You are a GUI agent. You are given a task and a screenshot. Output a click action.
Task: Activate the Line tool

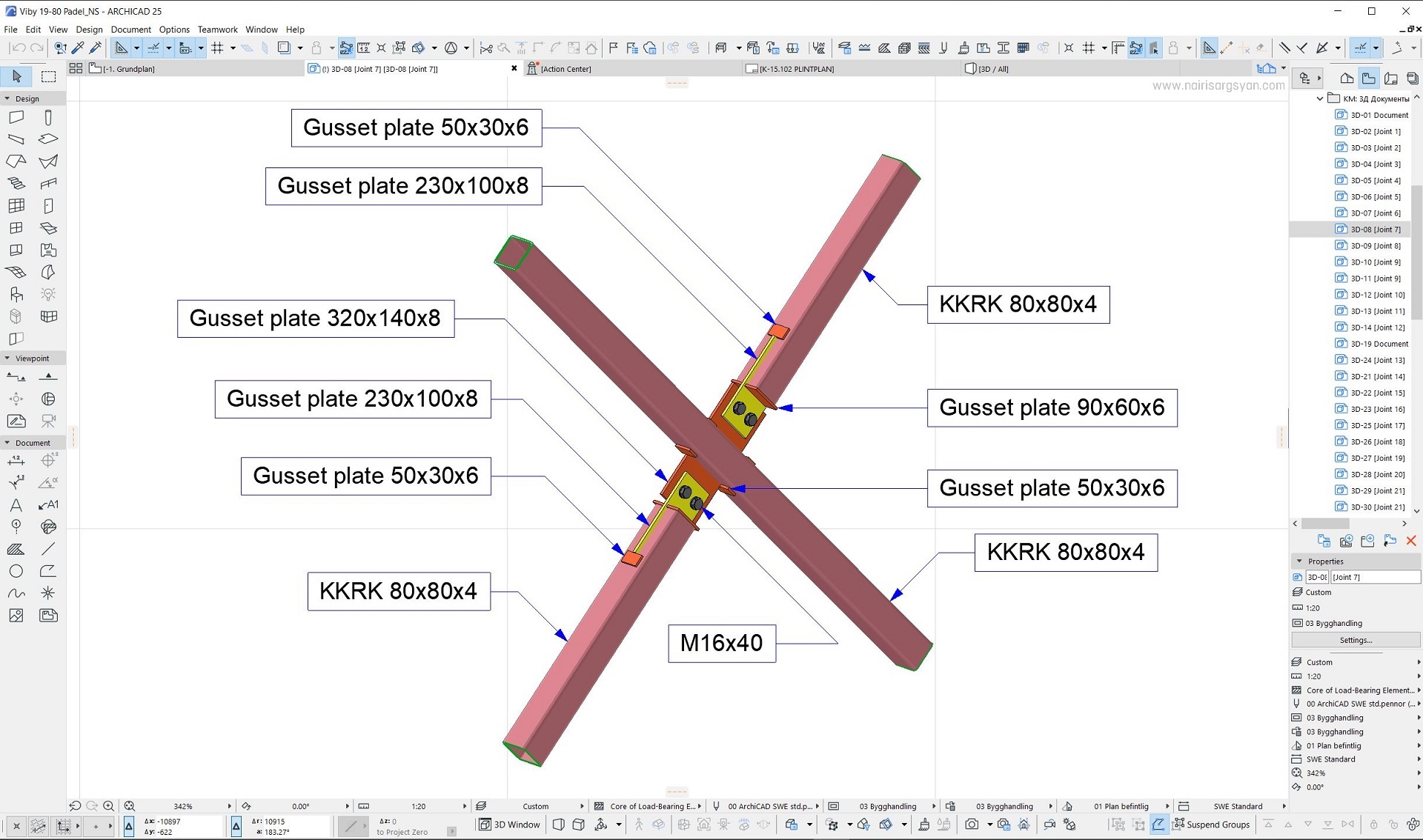pos(48,549)
